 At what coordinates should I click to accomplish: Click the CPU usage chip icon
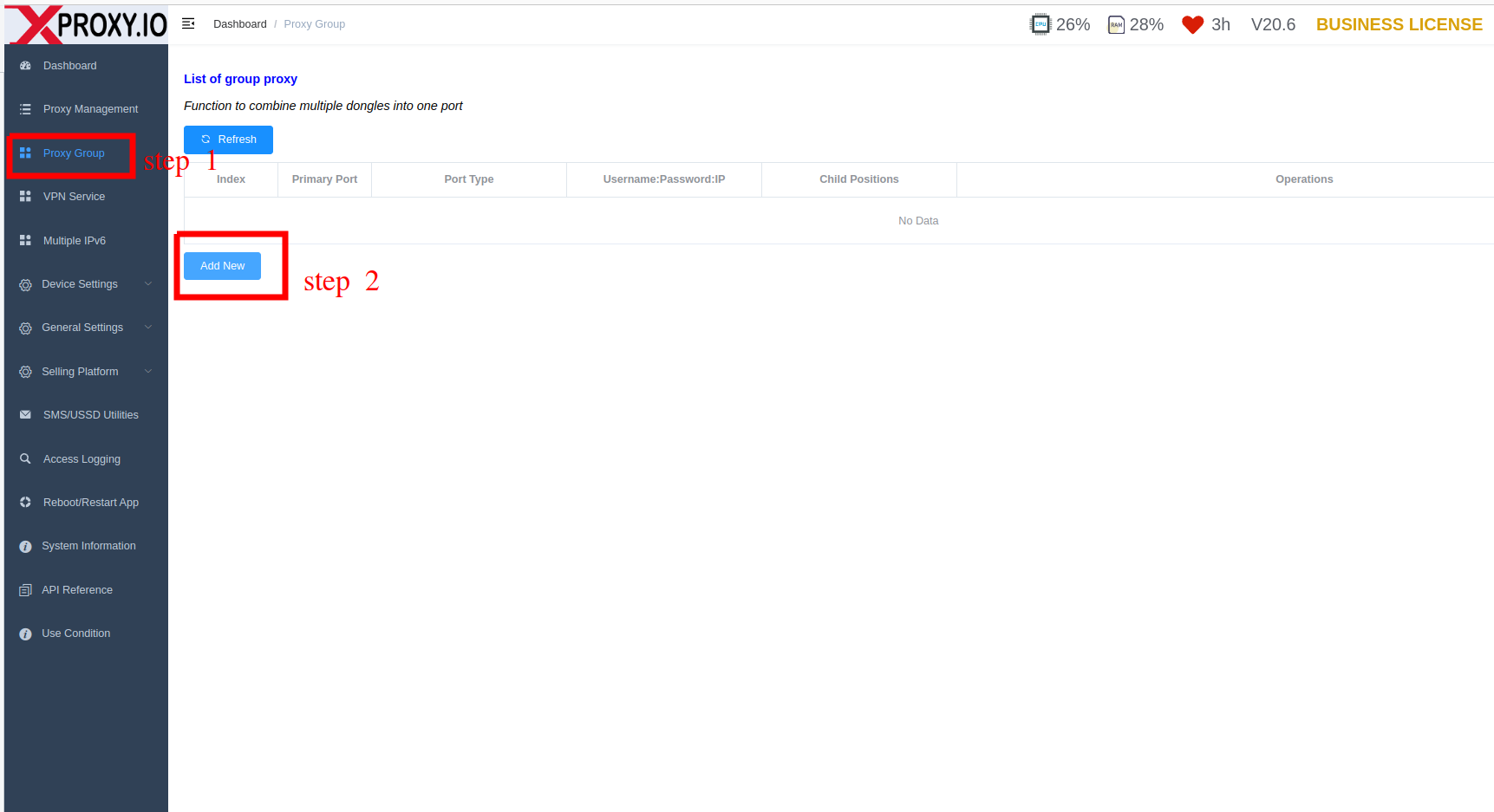[x=1040, y=24]
